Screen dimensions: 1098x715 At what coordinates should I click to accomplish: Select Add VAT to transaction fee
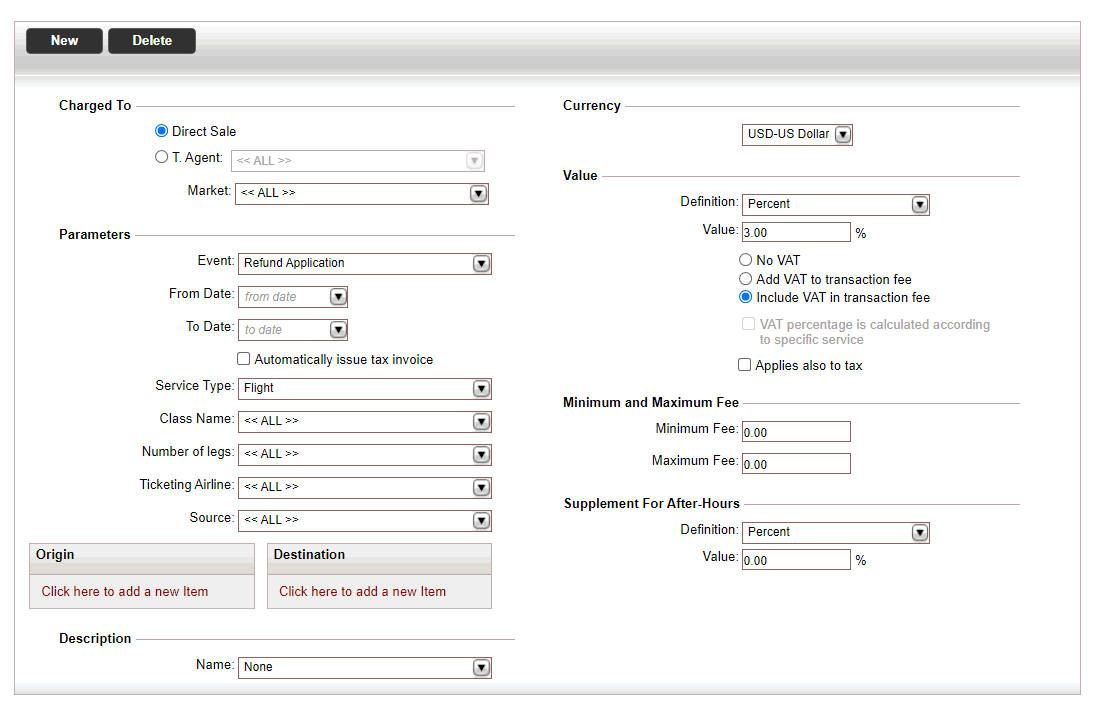pyautogui.click(x=746, y=279)
